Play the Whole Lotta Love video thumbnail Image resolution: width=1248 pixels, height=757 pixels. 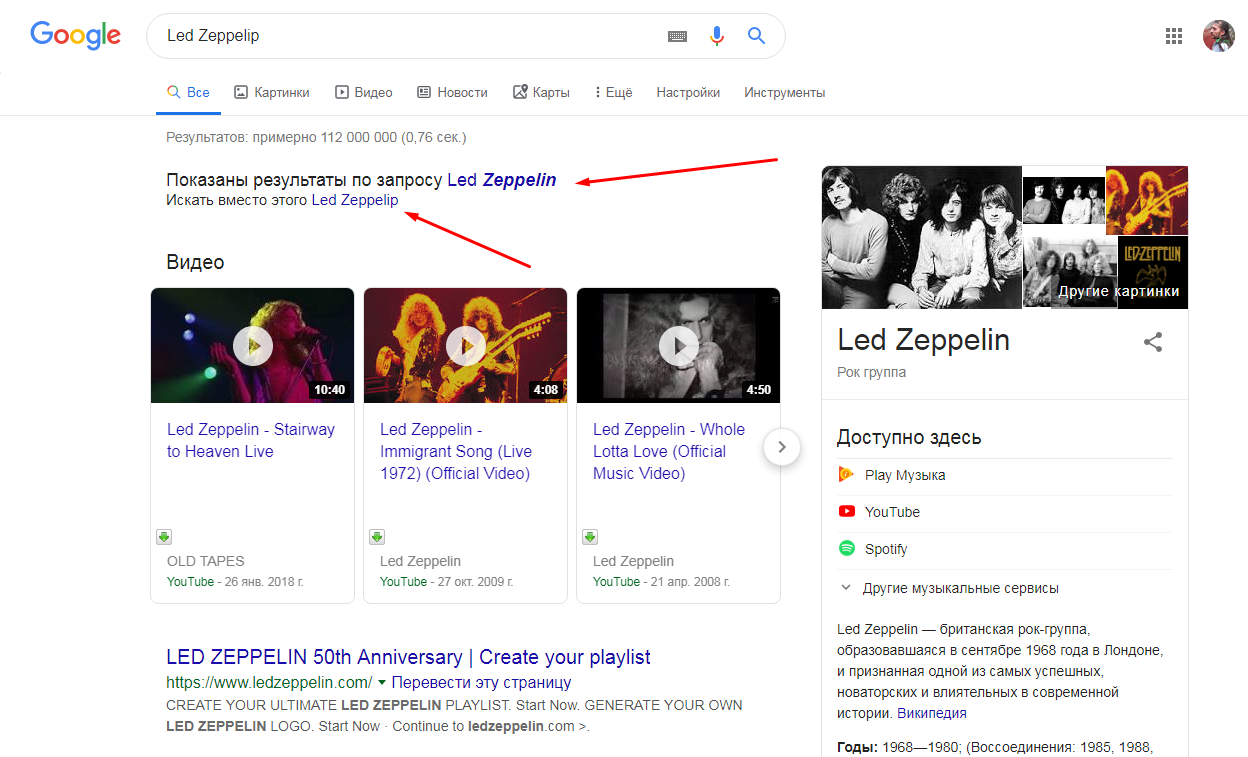(679, 346)
